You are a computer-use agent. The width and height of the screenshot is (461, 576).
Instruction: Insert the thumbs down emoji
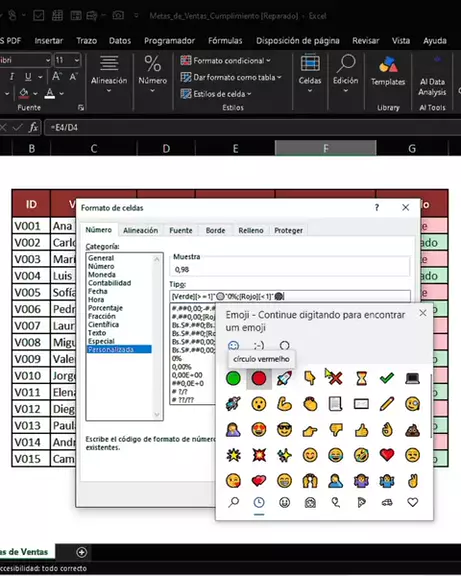(x=336, y=429)
